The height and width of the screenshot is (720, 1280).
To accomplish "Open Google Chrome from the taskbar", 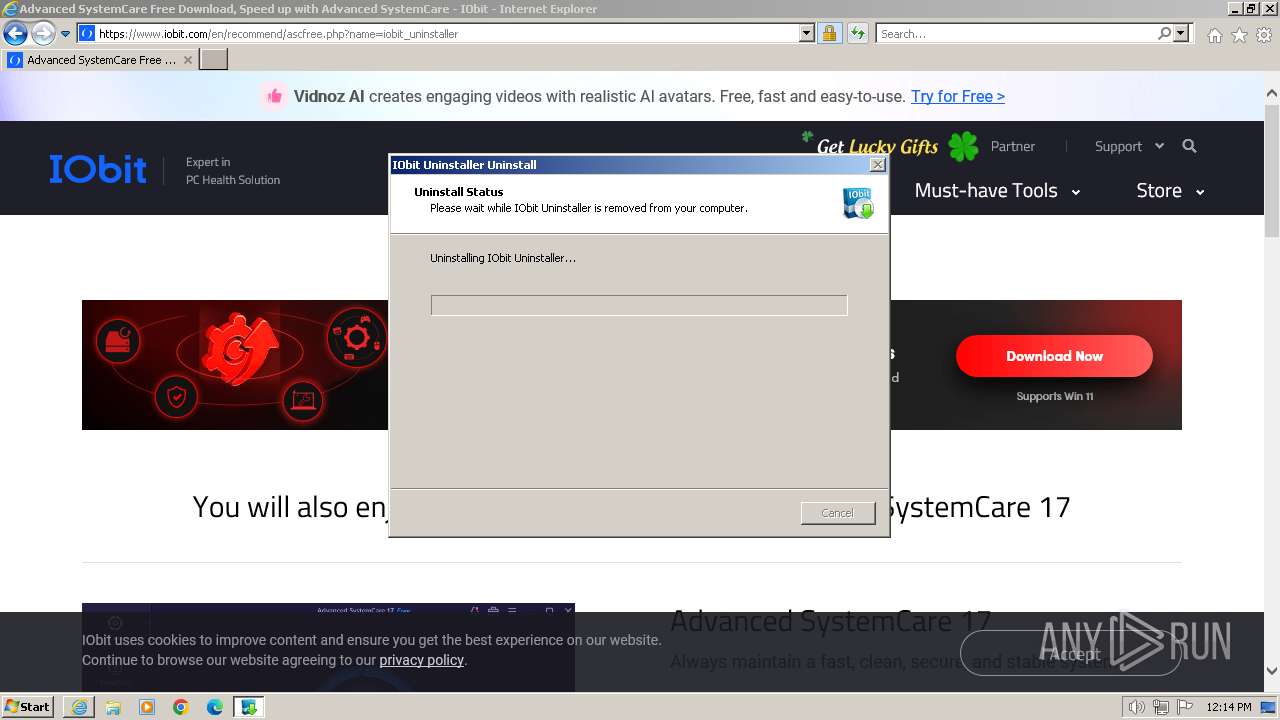I will pos(181,707).
